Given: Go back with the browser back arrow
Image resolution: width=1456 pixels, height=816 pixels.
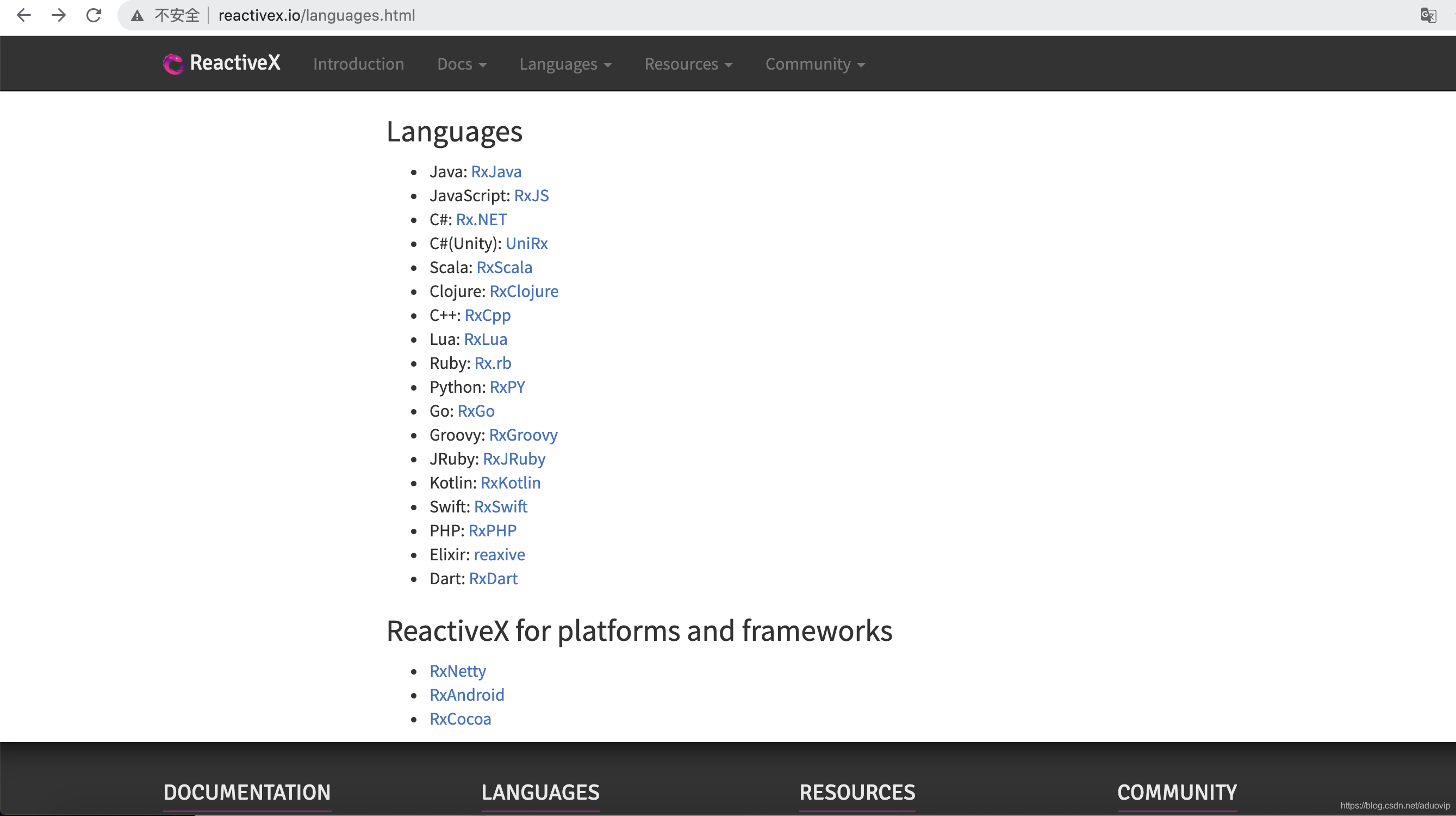Looking at the screenshot, I should (24, 15).
